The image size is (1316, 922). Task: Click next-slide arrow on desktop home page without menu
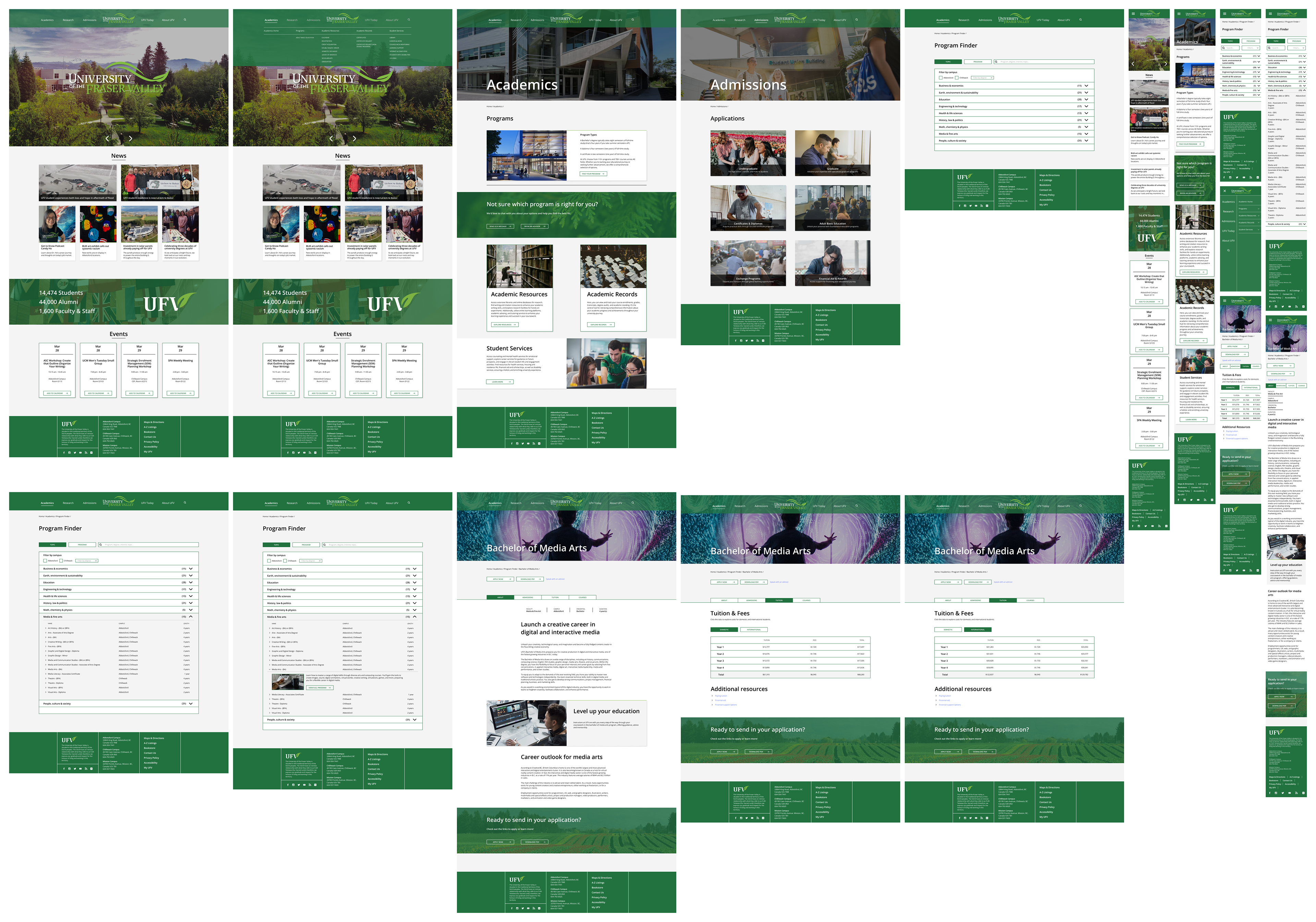click(131, 139)
